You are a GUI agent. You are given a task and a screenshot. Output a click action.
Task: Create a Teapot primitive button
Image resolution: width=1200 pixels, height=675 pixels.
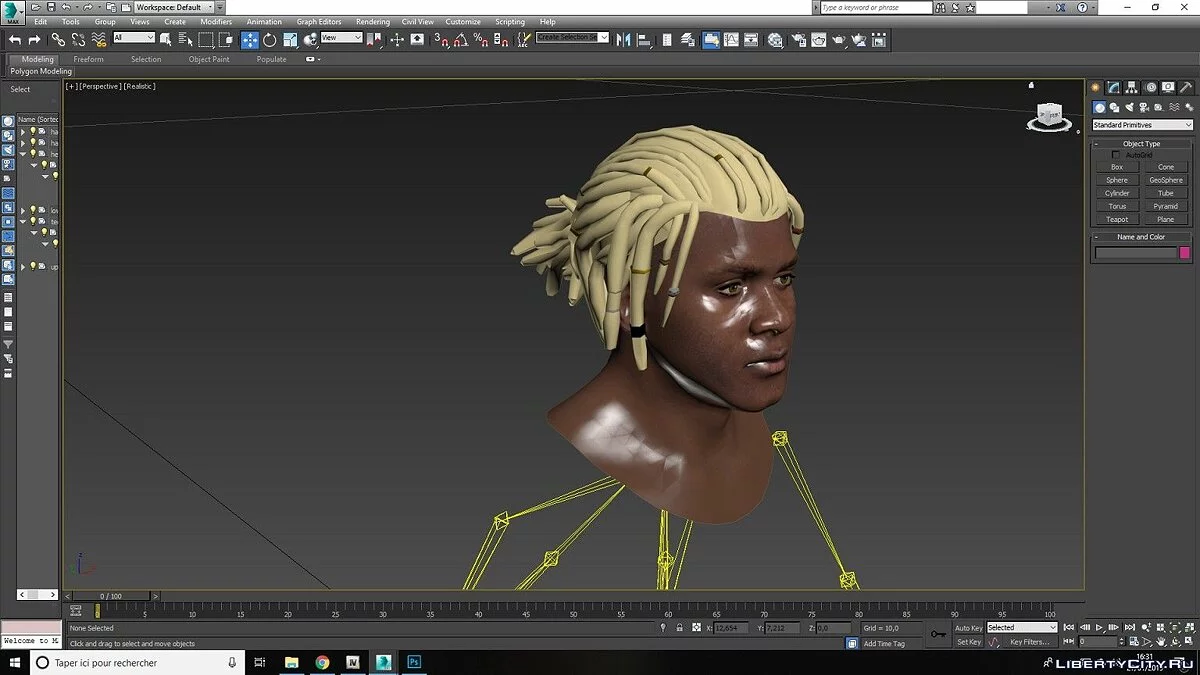pyautogui.click(x=1117, y=219)
